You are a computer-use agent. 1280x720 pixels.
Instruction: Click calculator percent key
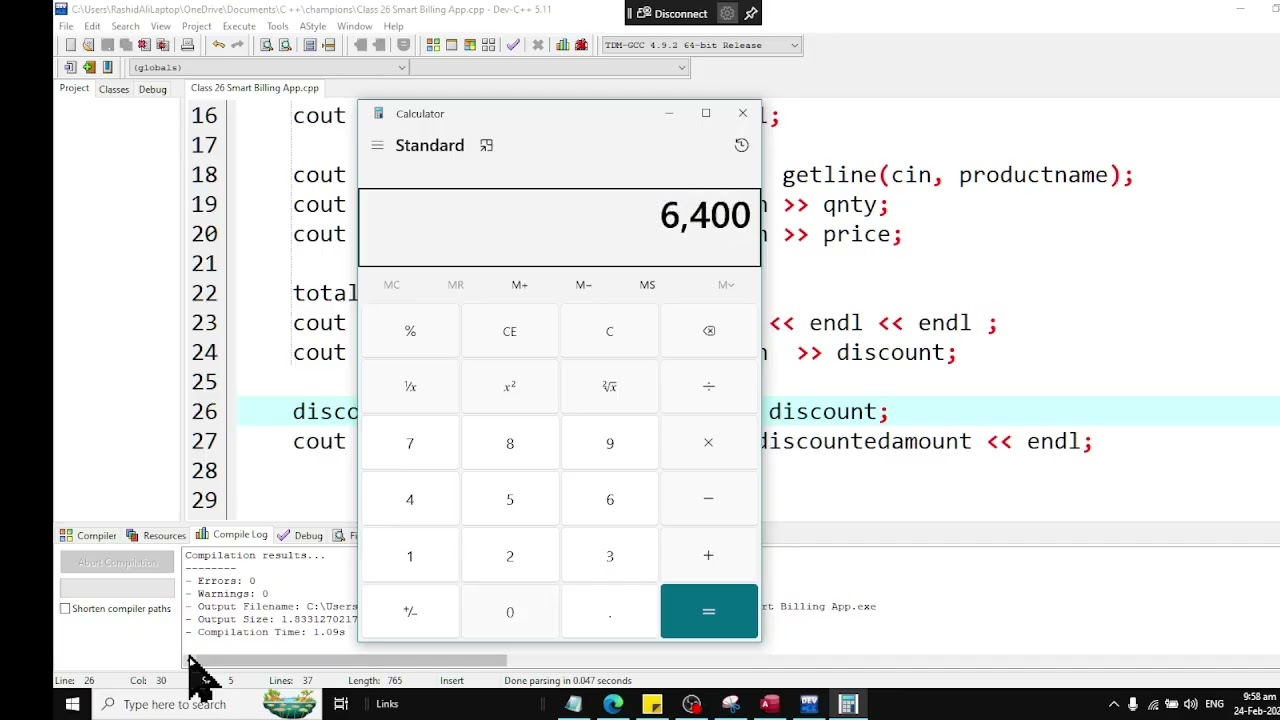[410, 331]
